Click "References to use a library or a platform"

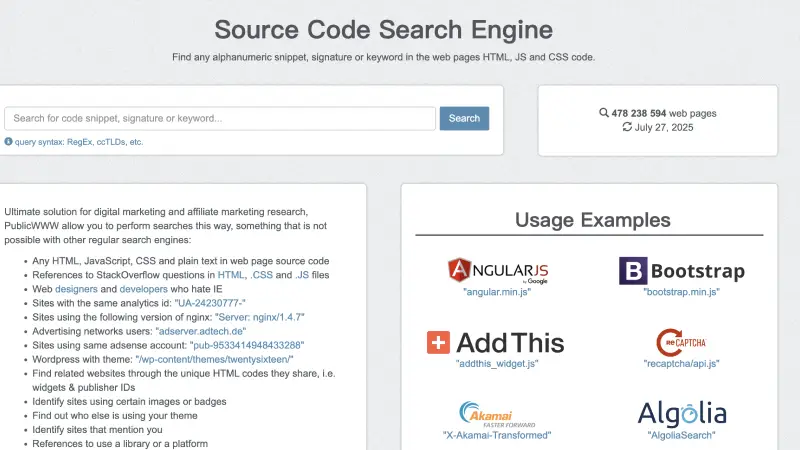[x=120, y=444]
